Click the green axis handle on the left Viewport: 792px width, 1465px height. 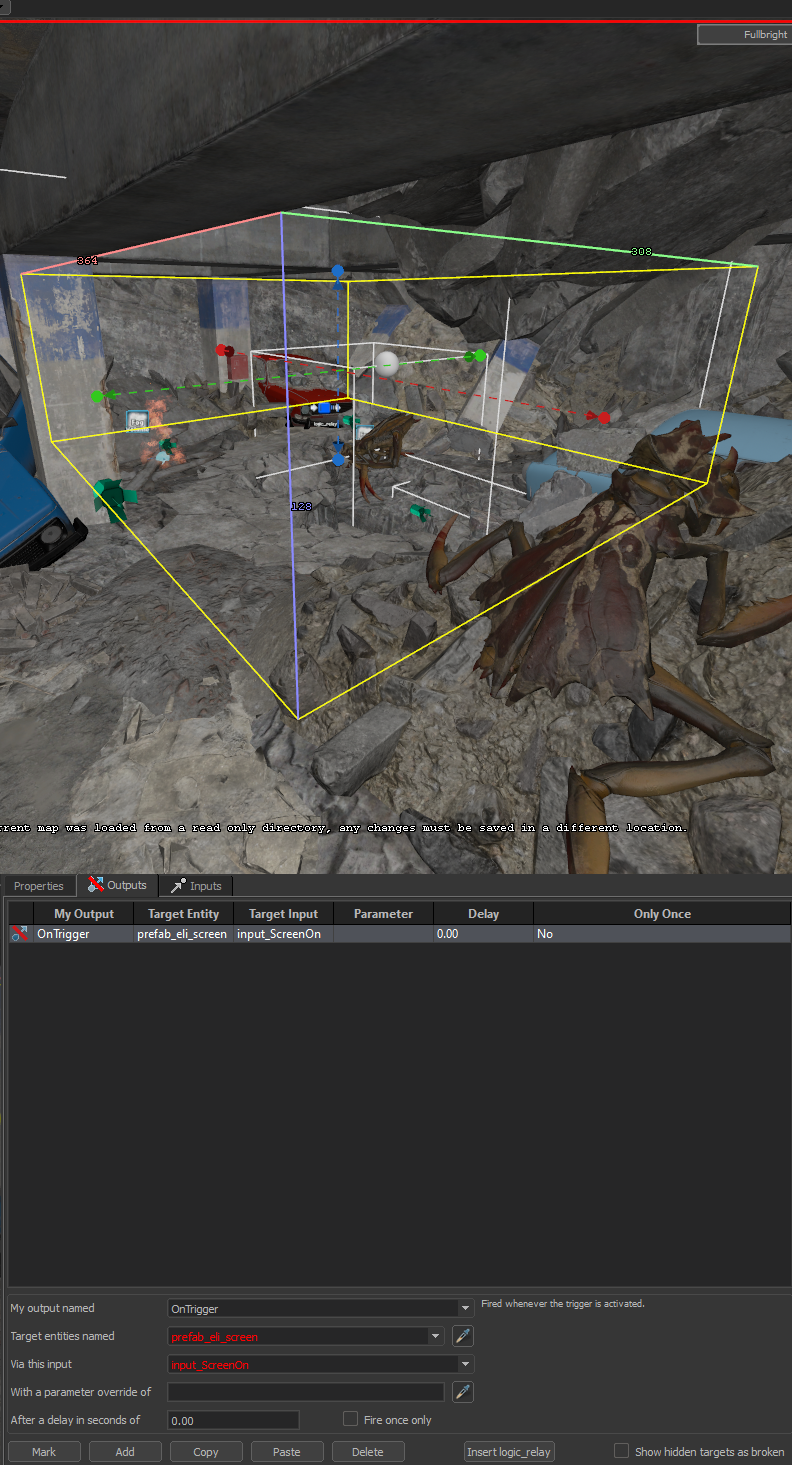tap(97, 397)
